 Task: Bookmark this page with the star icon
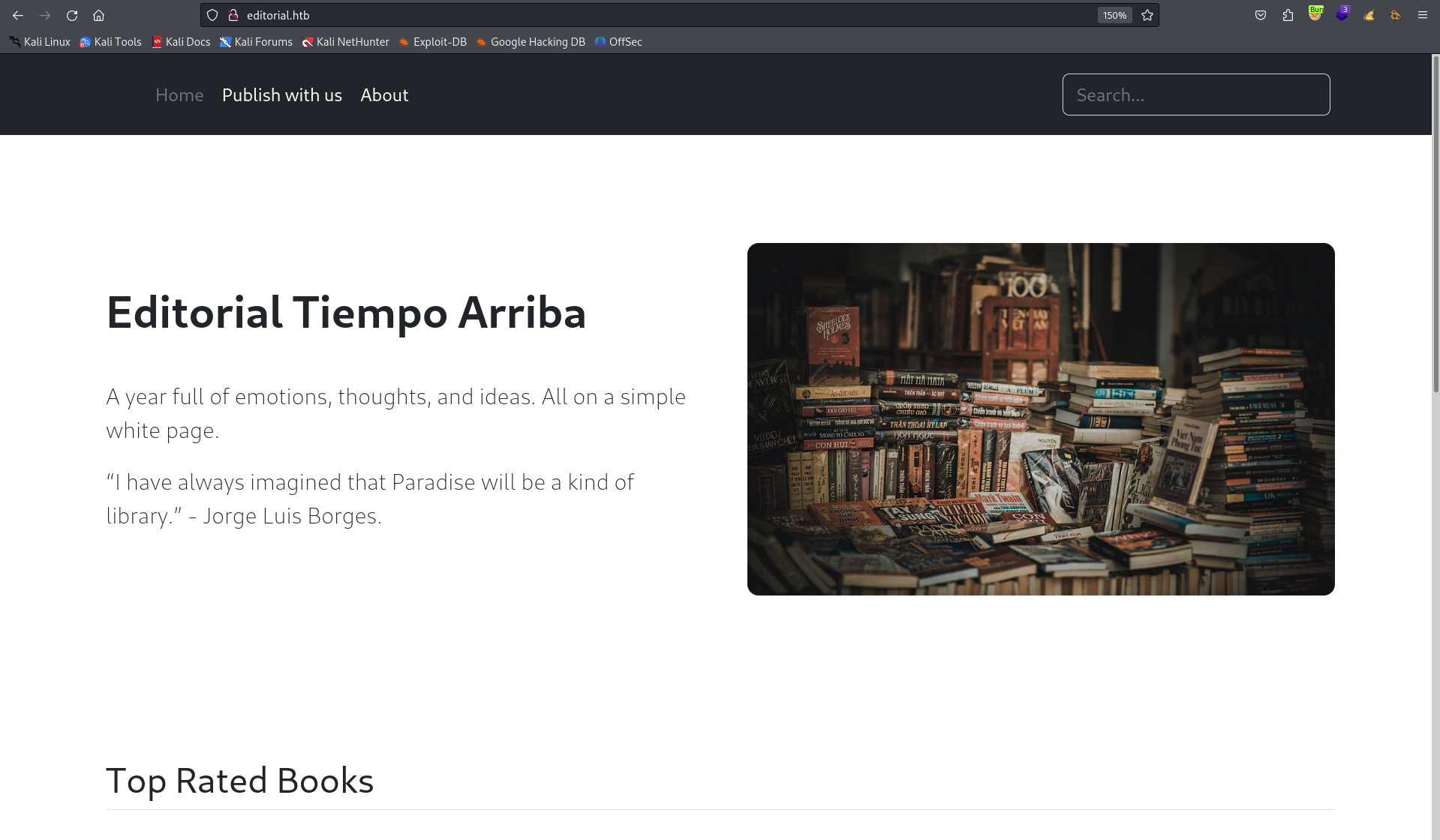(1147, 15)
